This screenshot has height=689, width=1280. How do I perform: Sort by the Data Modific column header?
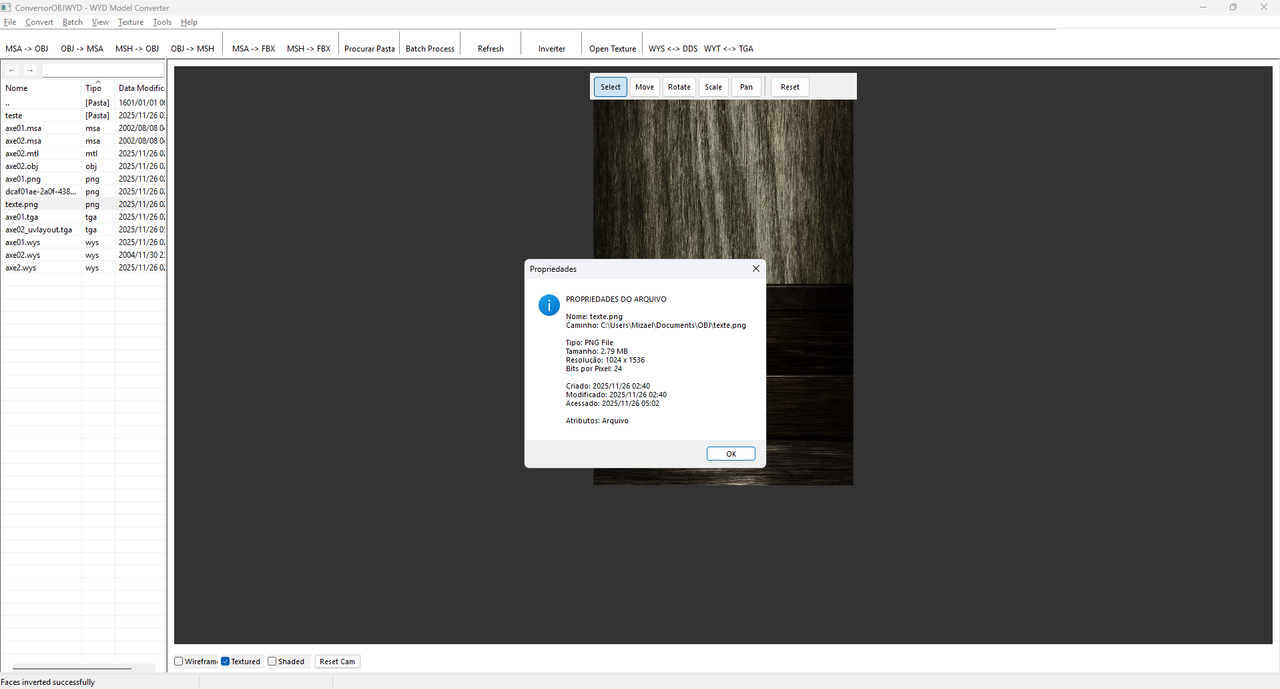(140, 88)
